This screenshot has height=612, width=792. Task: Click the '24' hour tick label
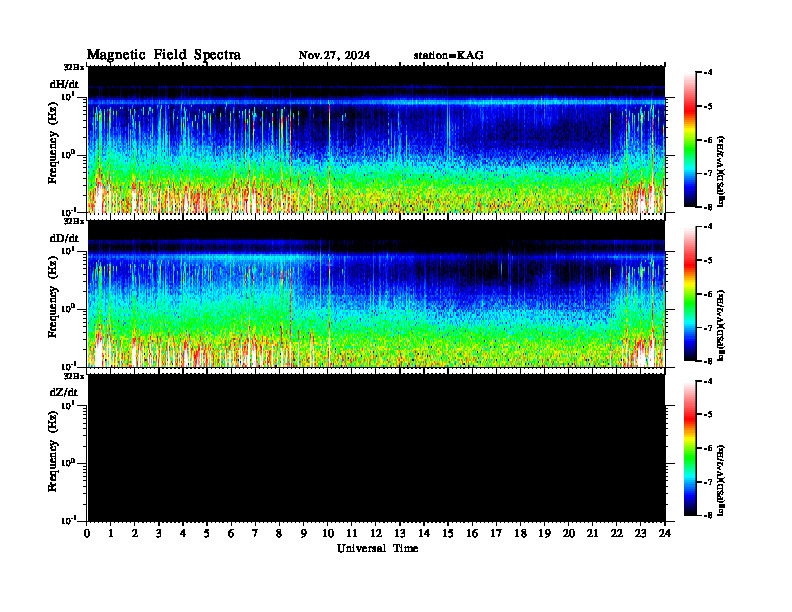pos(665,534)
